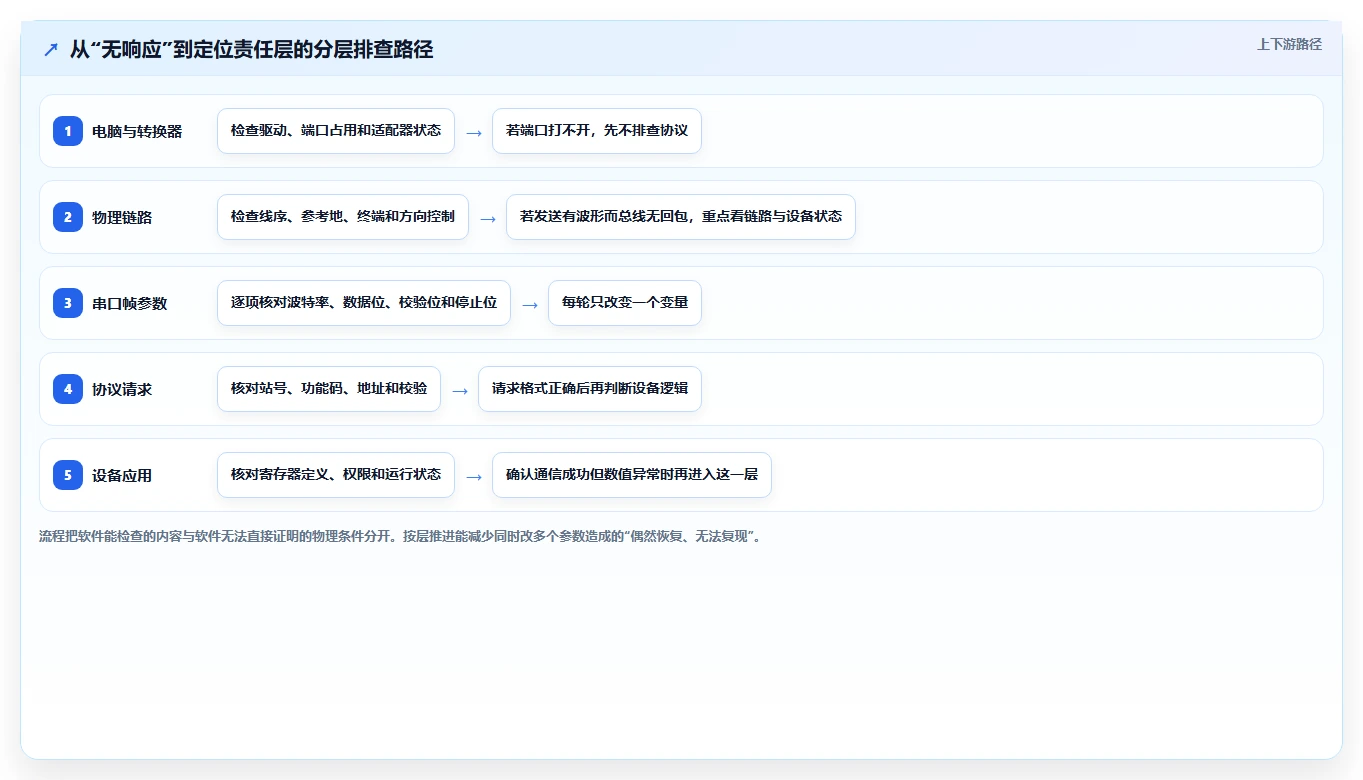Click the 检查线序、参考地、终端和方向控制 box
The width and height of the screenshot is (1363, 780).
tap(343, 217)
